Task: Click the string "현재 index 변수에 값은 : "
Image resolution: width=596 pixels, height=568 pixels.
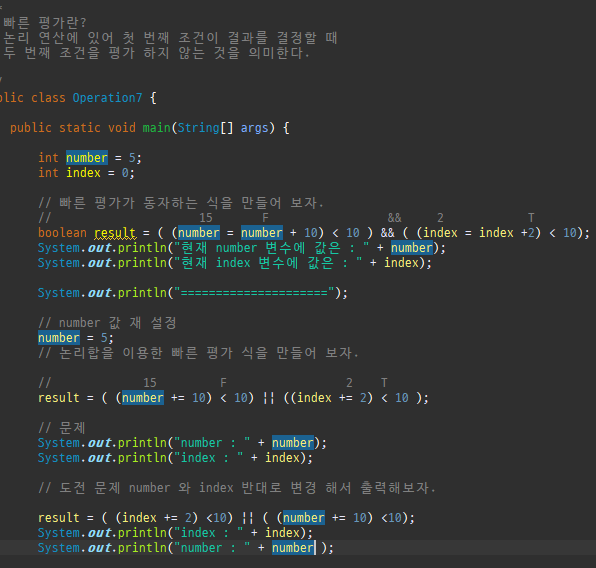Action: [x=268, y=263]
